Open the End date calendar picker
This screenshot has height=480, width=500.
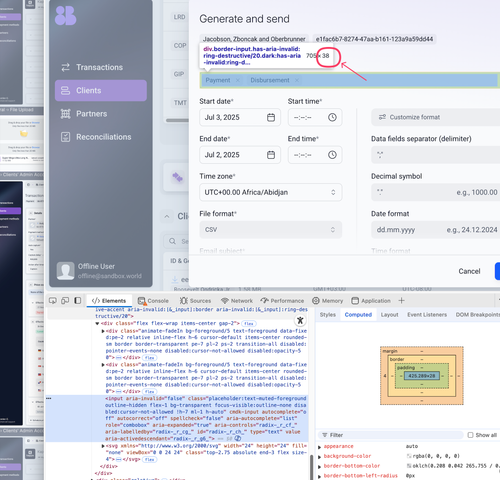pos(271,155)
